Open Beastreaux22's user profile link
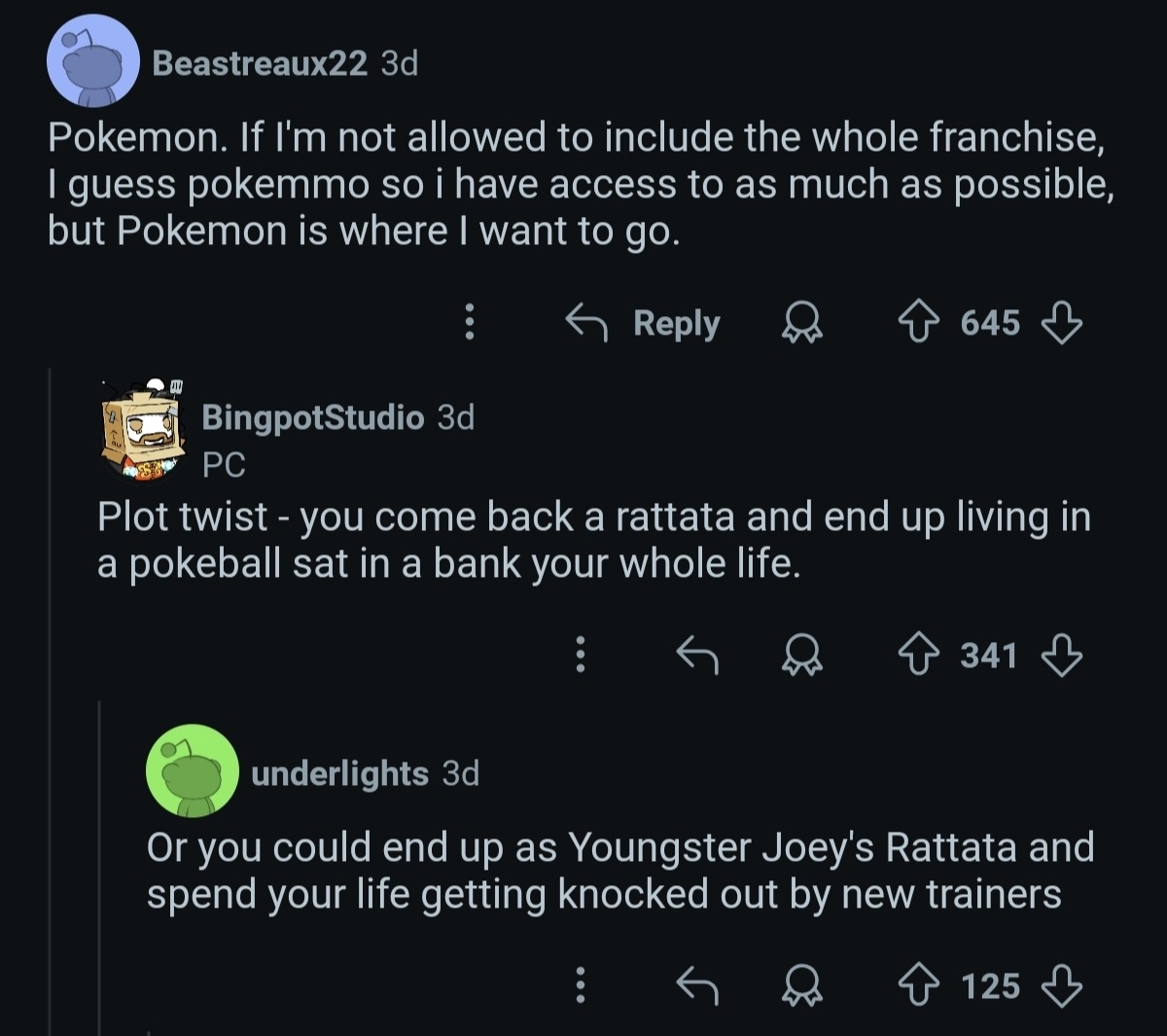This screenshot has height=1036, width=1167. 260,63
